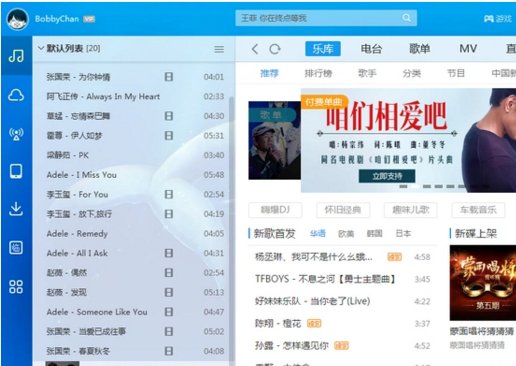Click the 立即支持 banner button
516x366 pixels.
[387, 176]
